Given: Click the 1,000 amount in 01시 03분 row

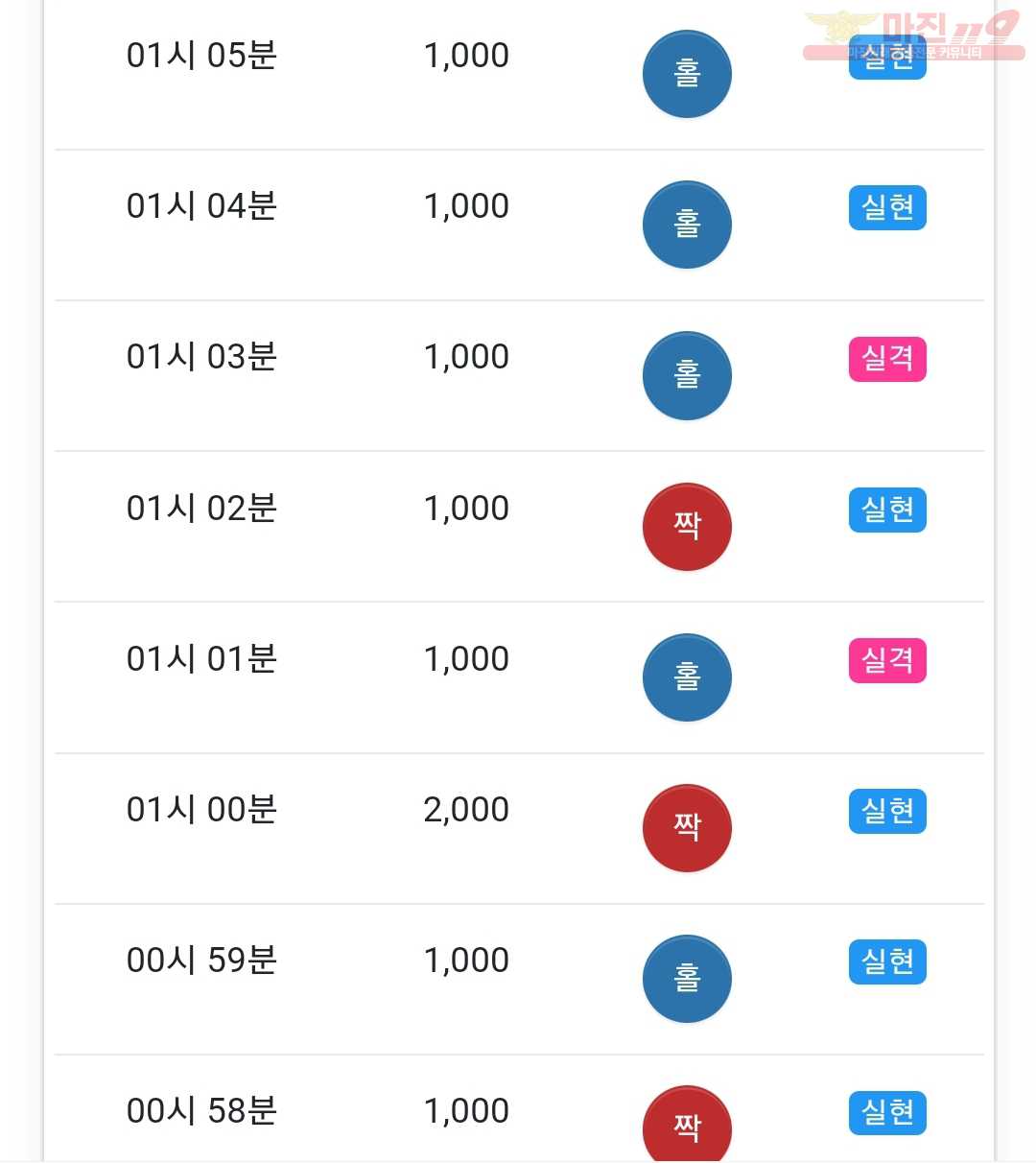Looking at the screenshot, I should (x=466, y=357).
